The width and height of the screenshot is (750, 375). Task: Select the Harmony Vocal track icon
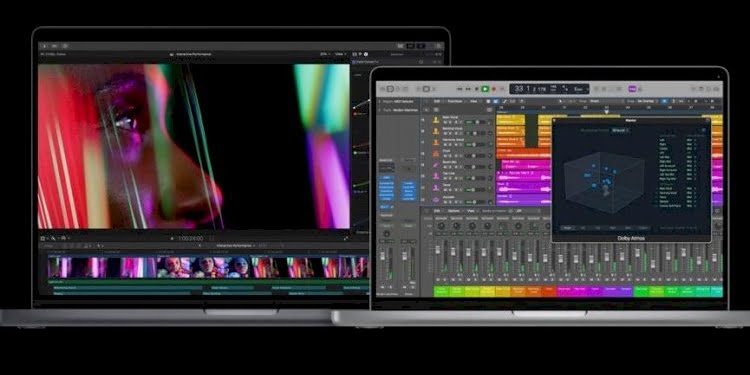(436, 143)
